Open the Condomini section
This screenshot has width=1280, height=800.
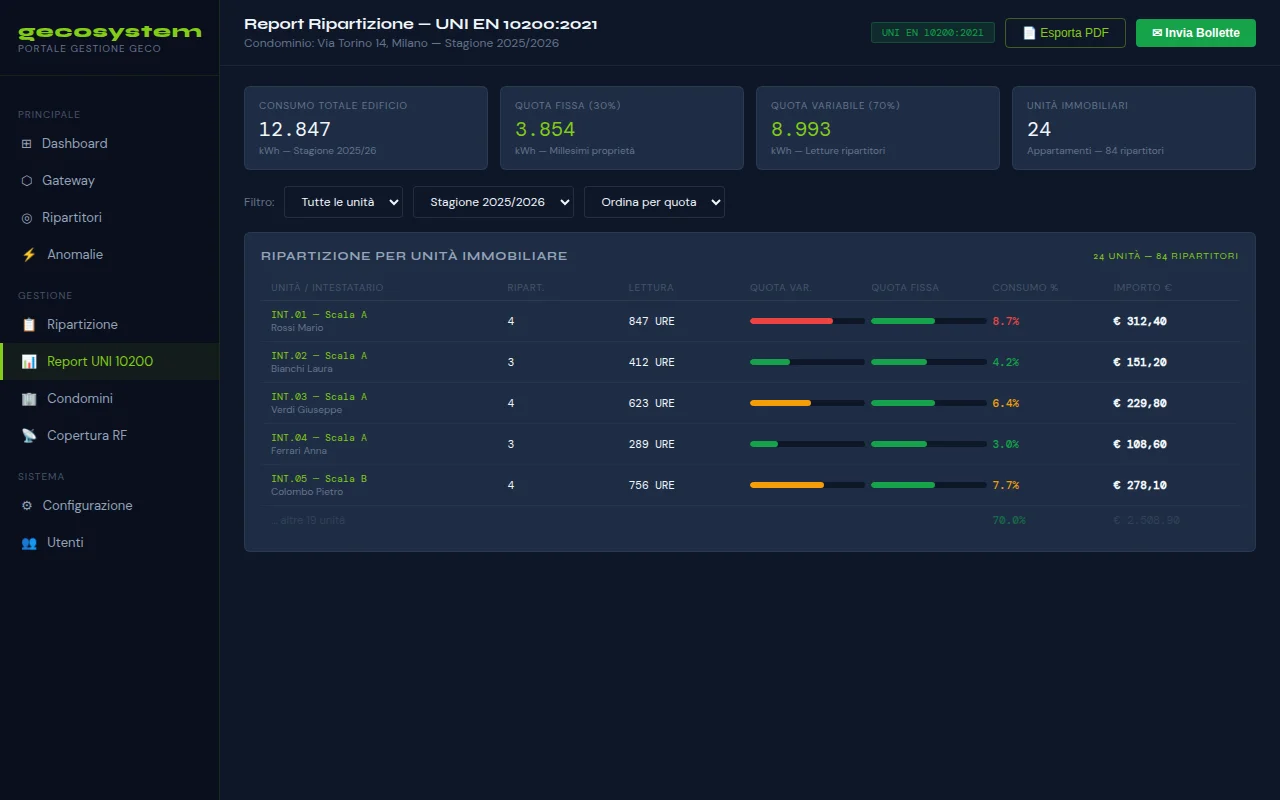pyautogui.click(x=109, y=398)
